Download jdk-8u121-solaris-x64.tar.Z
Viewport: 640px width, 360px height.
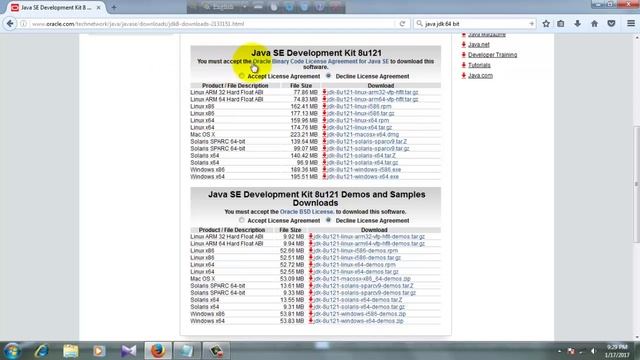tap(362, 156)
